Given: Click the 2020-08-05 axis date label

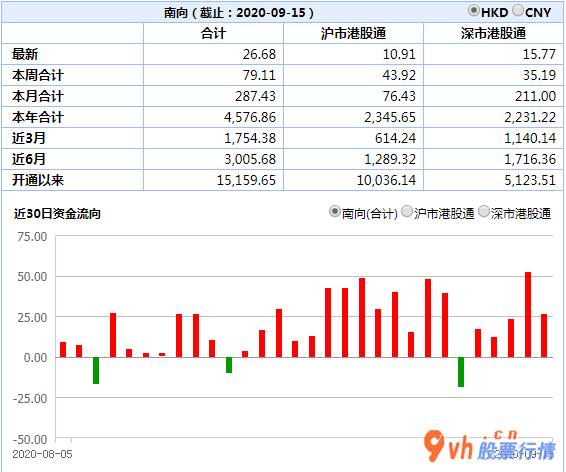Looking at the screenshot, I should [42, 454].
